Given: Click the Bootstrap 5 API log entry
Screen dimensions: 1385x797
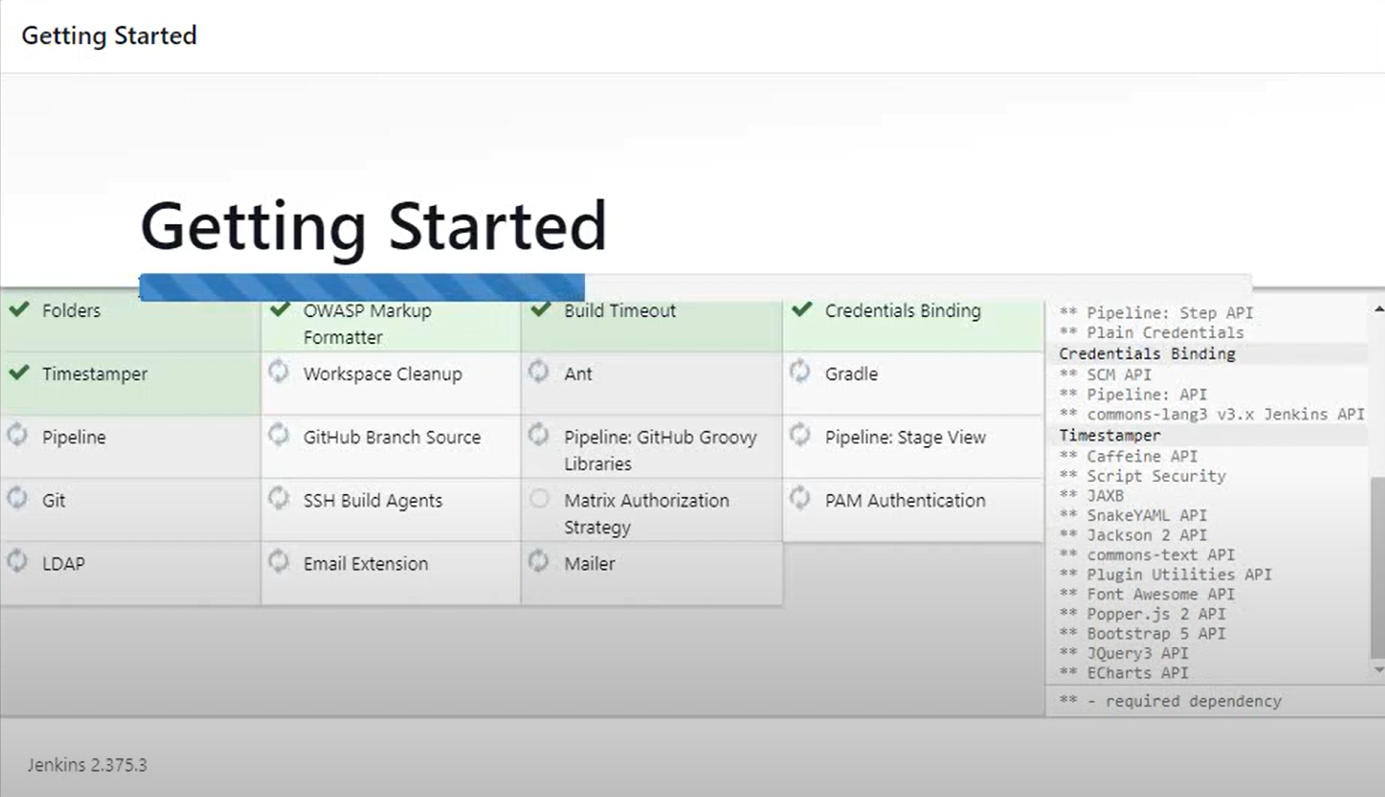Looking at the screenshot, I should [x=1142, y=633].
